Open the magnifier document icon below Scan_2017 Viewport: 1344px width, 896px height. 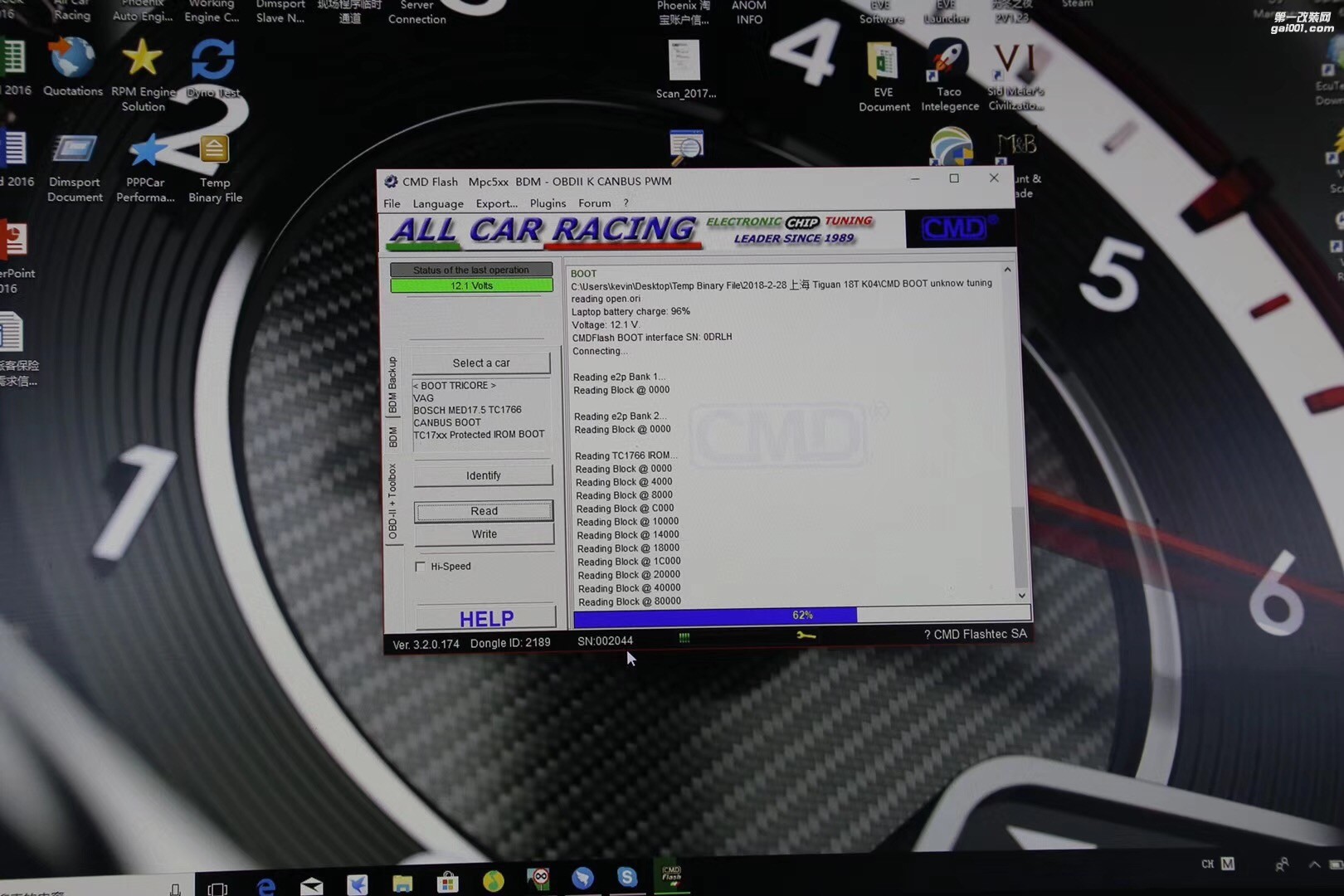[x=686, y=147]
